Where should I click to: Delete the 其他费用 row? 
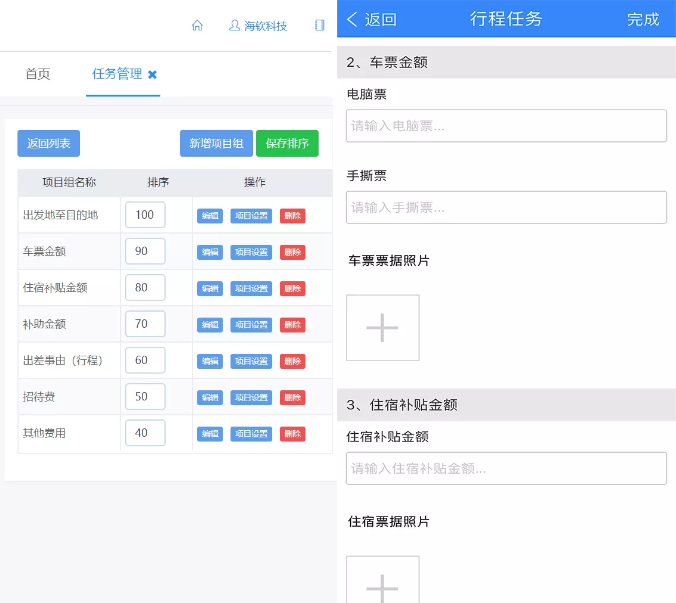[293, 434]
